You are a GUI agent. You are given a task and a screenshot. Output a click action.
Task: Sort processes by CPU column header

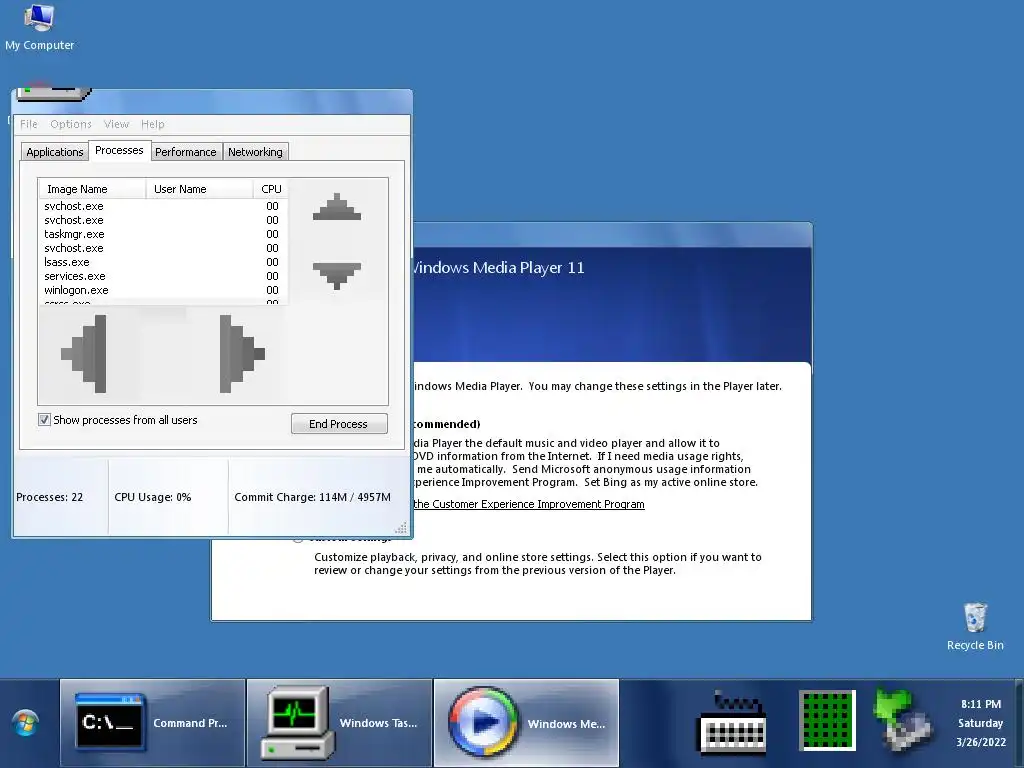[x=270, y=189]
